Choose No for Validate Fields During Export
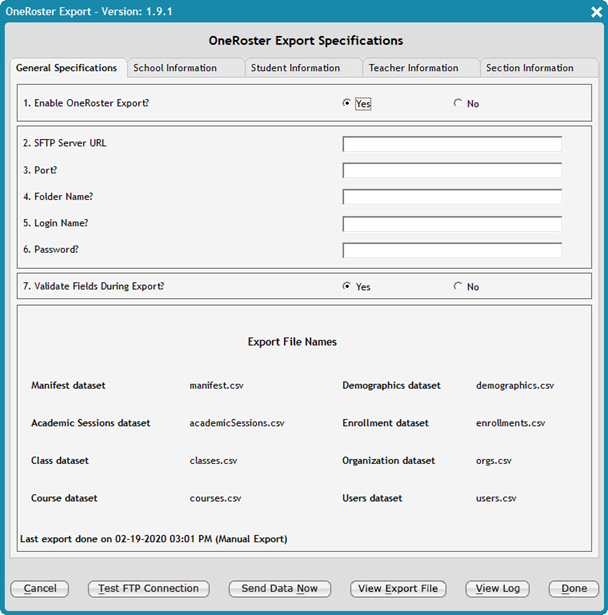 tap(458, 286)
